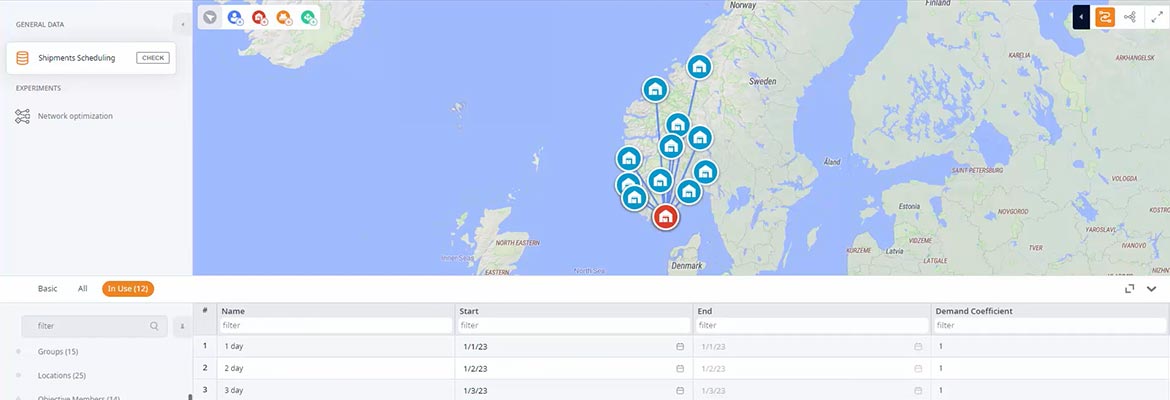1170x400 pixels.
Task: Click Demand Coefficient cell of '1 day' row
Action: [x=1050, y=346]
